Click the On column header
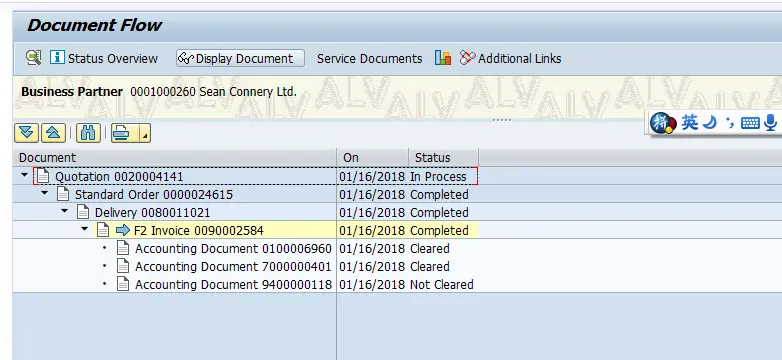This screenshot has width=782, height=360. point(373,158)
